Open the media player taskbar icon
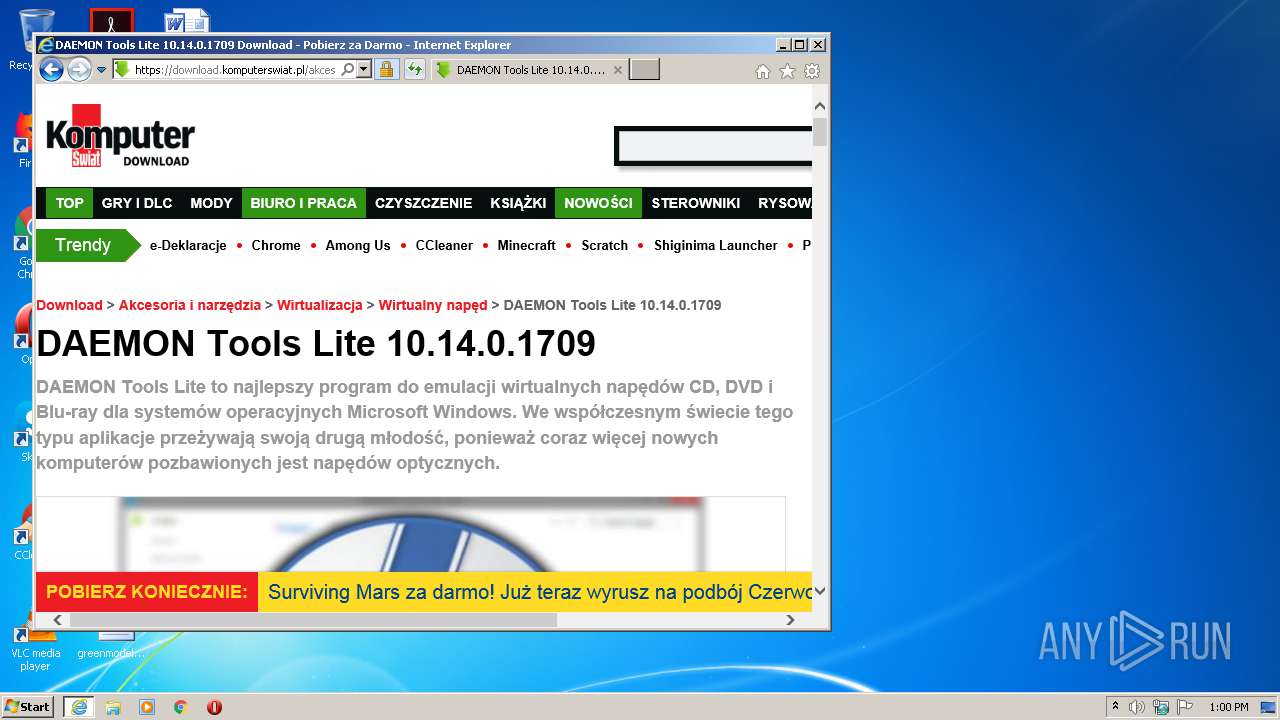The image size is (1280, 720). pos(147,707)
